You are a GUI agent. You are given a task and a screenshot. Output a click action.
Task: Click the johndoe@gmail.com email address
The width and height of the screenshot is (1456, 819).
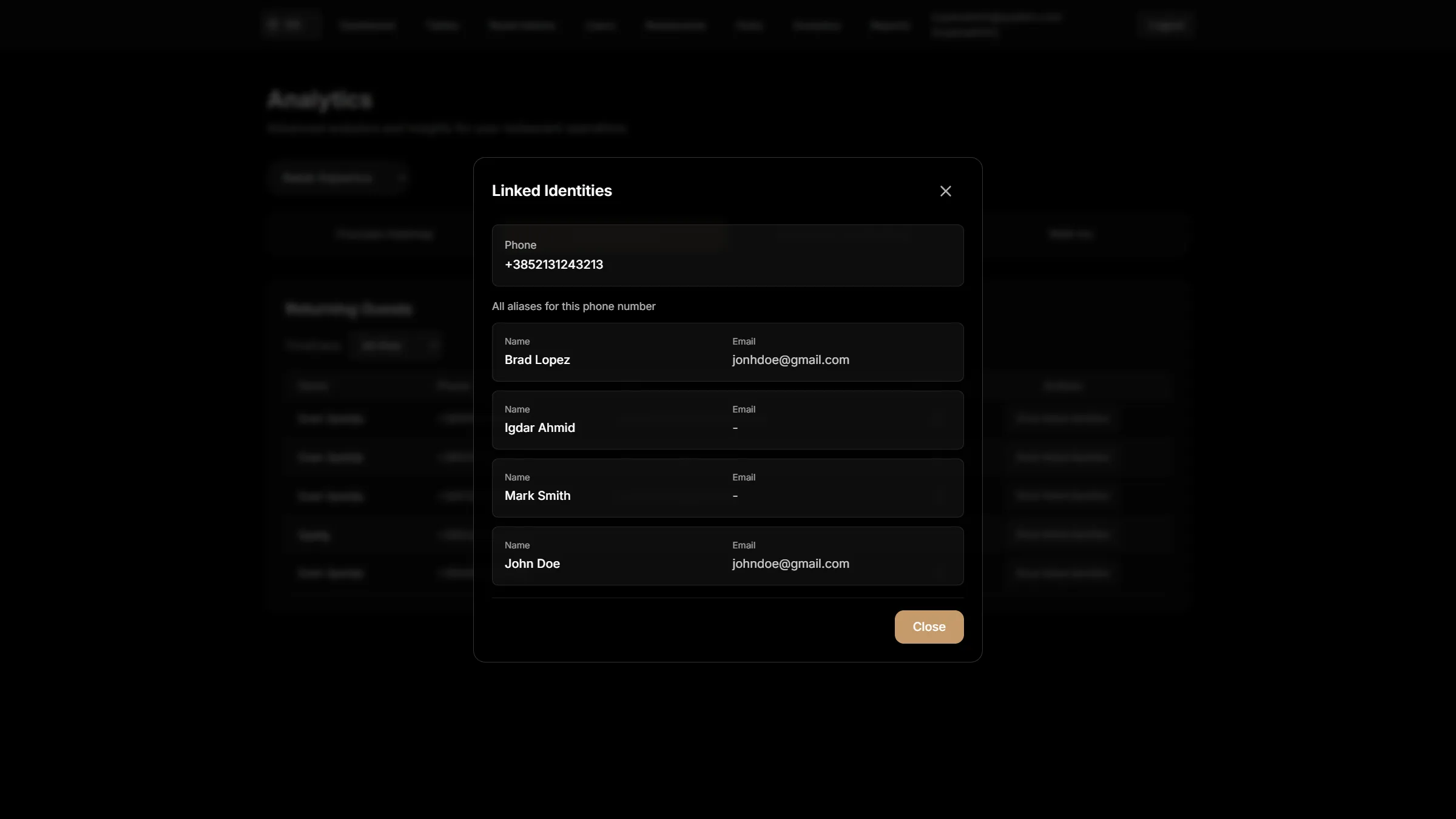pyautogui.click(x=790, y=564)
